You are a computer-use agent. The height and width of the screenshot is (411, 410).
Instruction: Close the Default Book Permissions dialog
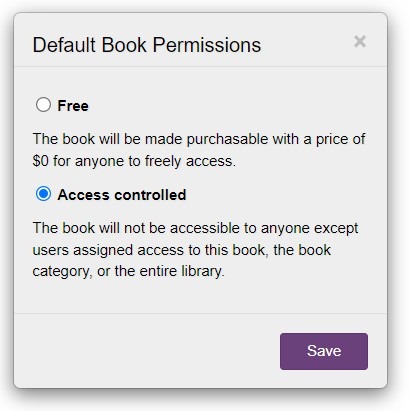click(x=360, y=42)
